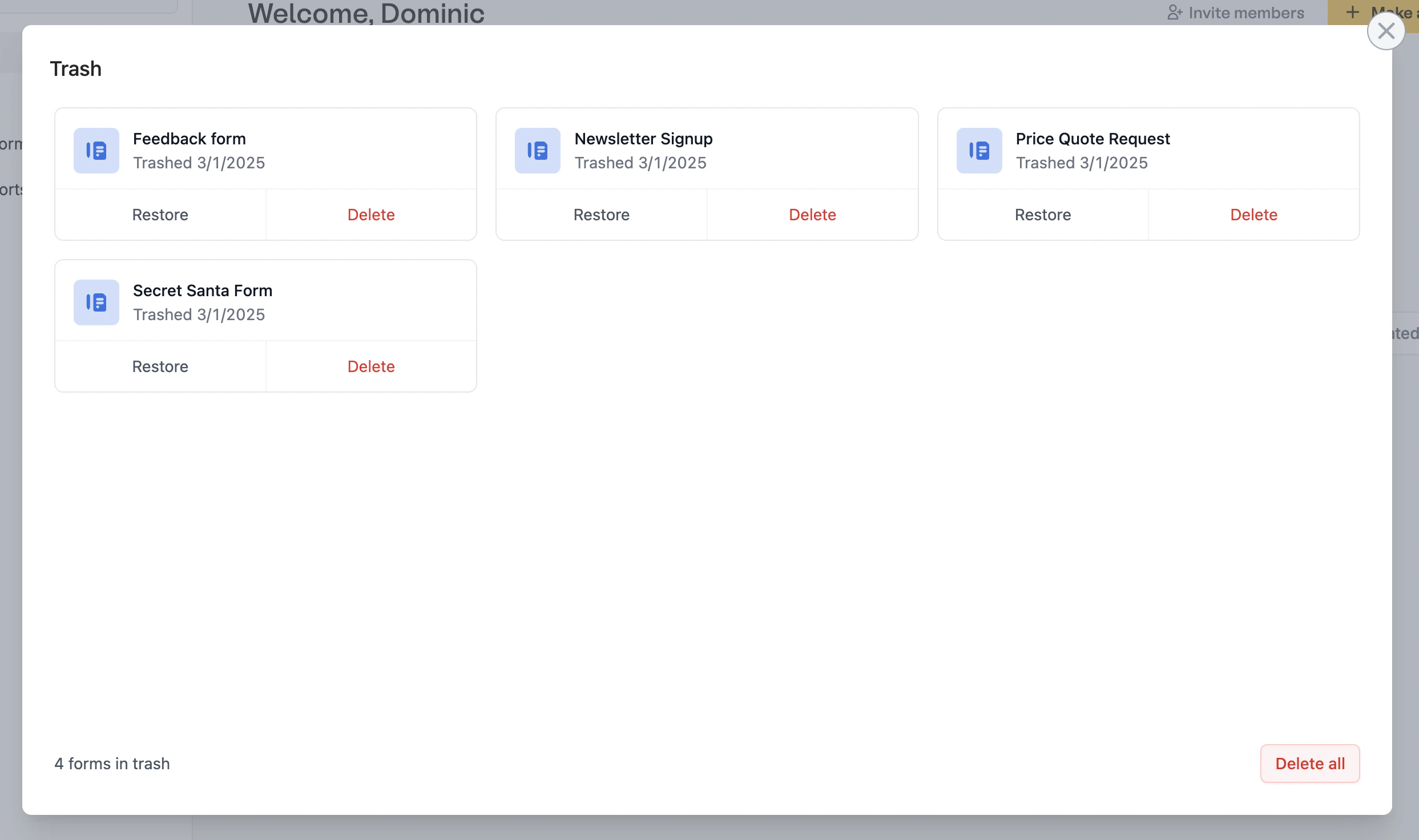Click the Price Quote Request title
The height and width of the screenshot is (840, 1419).
point(1093,139)
